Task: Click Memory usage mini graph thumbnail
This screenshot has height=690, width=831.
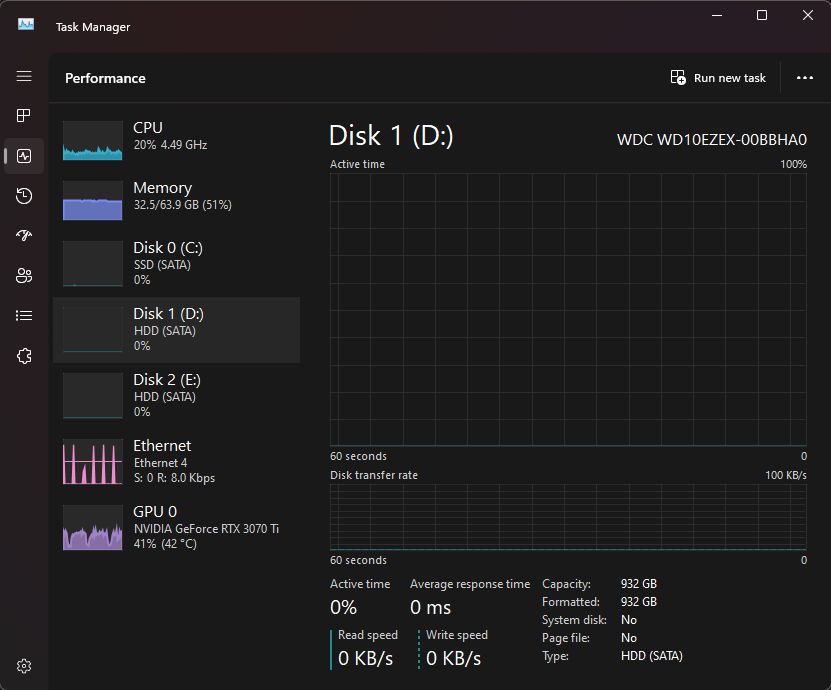Action: [93, 200]
